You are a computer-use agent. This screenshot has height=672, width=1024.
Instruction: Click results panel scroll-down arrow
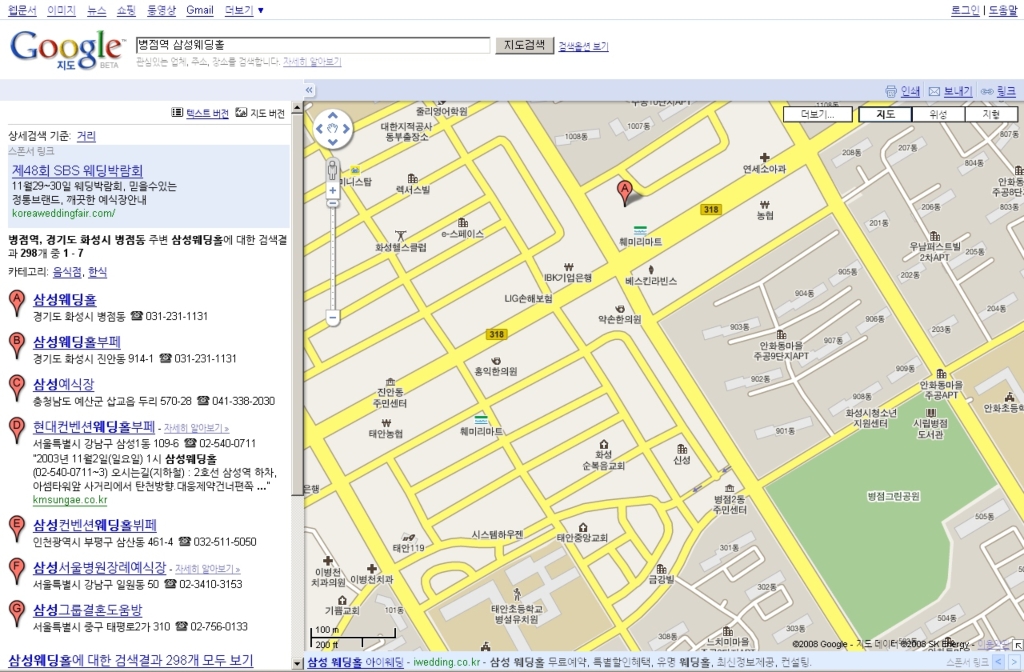tap(297, 664)
